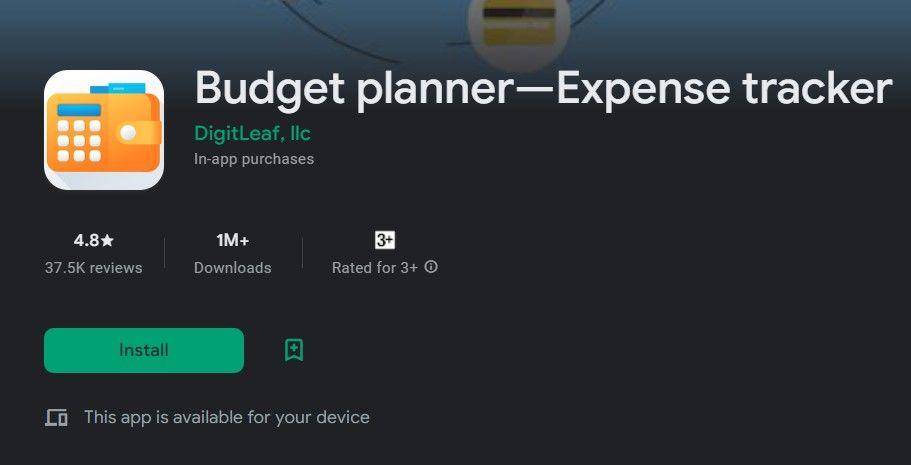Click the devices icon beside availability text
Viewport: 911px width, 465px height.
[56, 417]
